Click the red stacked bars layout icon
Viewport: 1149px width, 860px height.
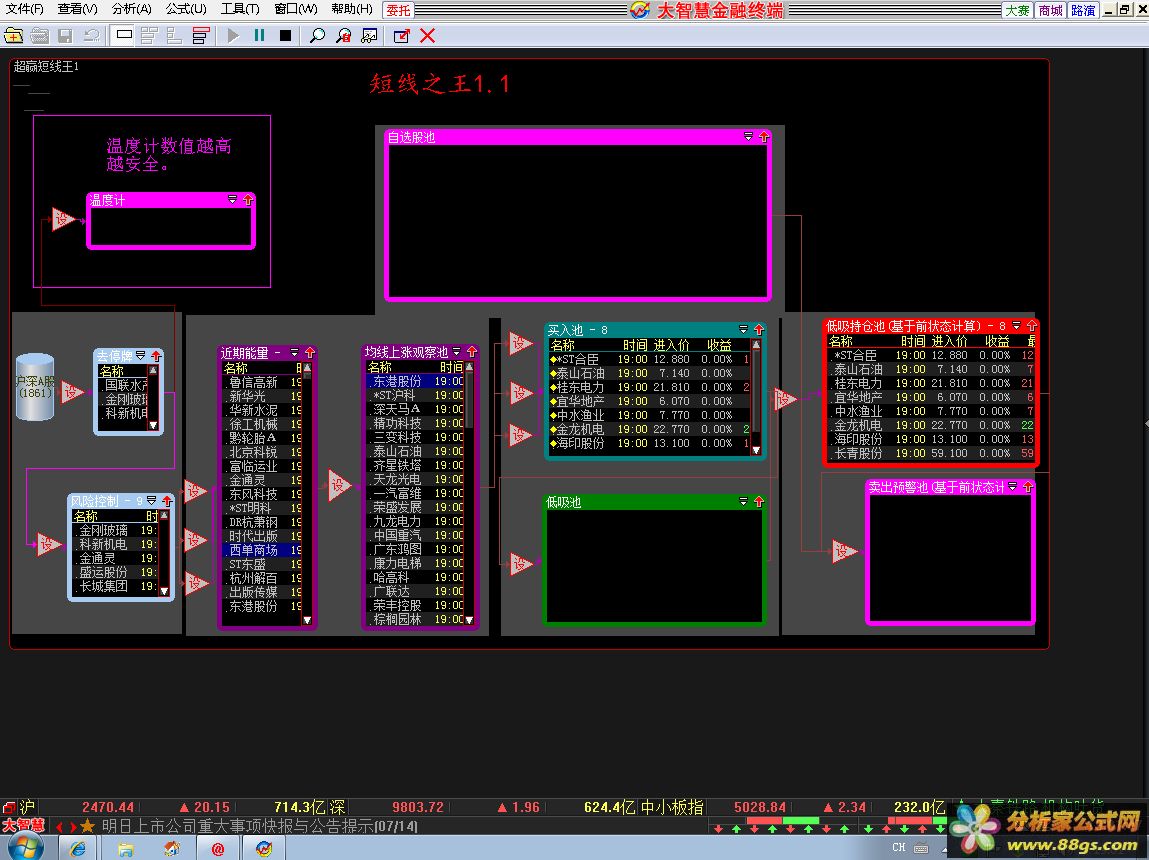200,35
